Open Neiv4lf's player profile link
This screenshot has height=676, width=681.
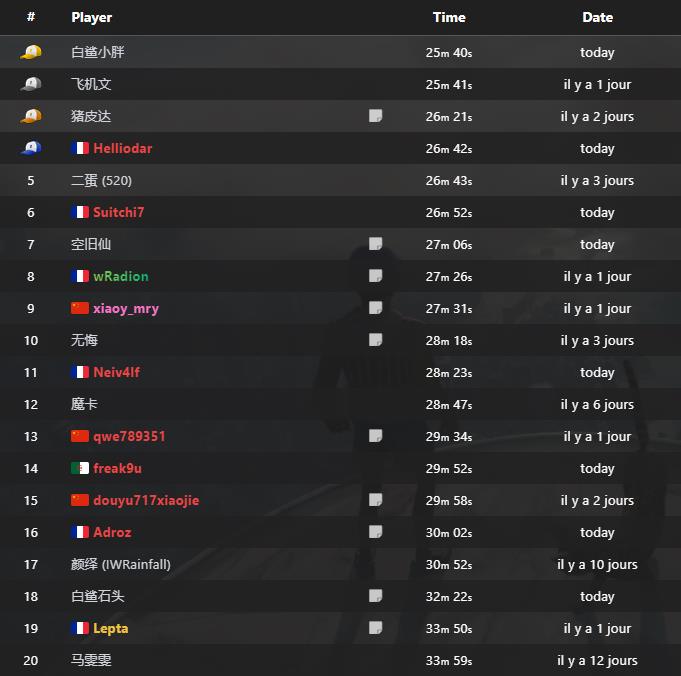point(116,372)
